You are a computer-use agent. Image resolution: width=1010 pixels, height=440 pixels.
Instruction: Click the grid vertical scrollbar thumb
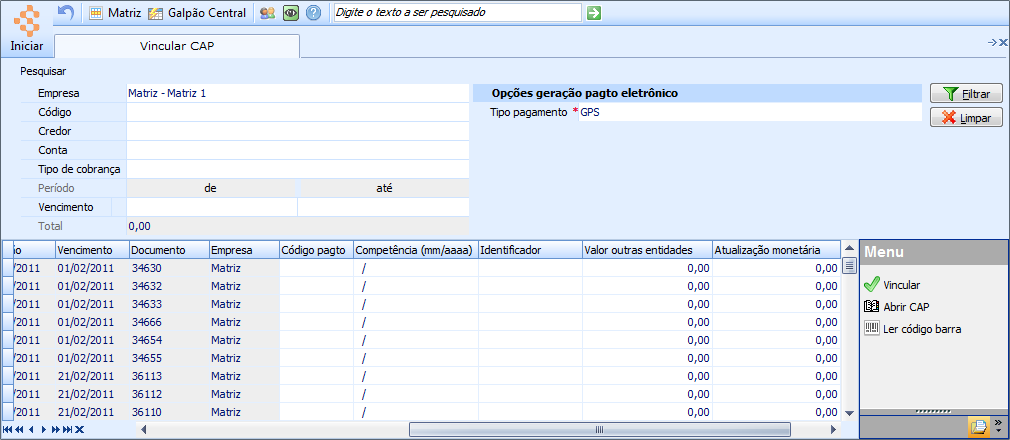tap(849, 265)
